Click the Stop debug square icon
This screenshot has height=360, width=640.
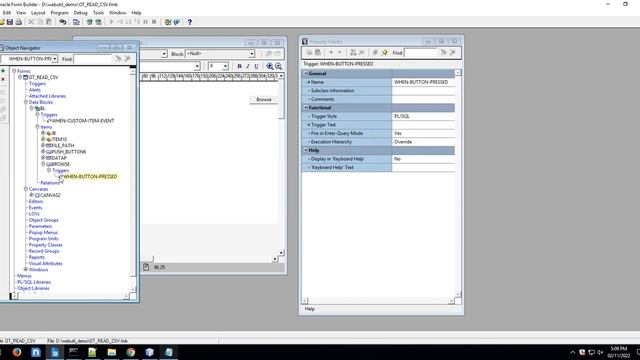(x=154, y=22)
